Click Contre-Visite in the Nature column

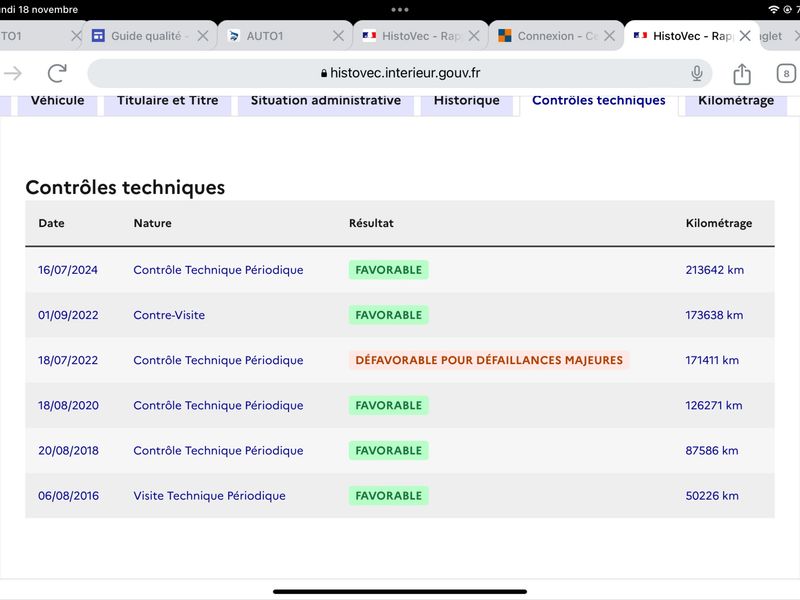(x=169, y=315)
